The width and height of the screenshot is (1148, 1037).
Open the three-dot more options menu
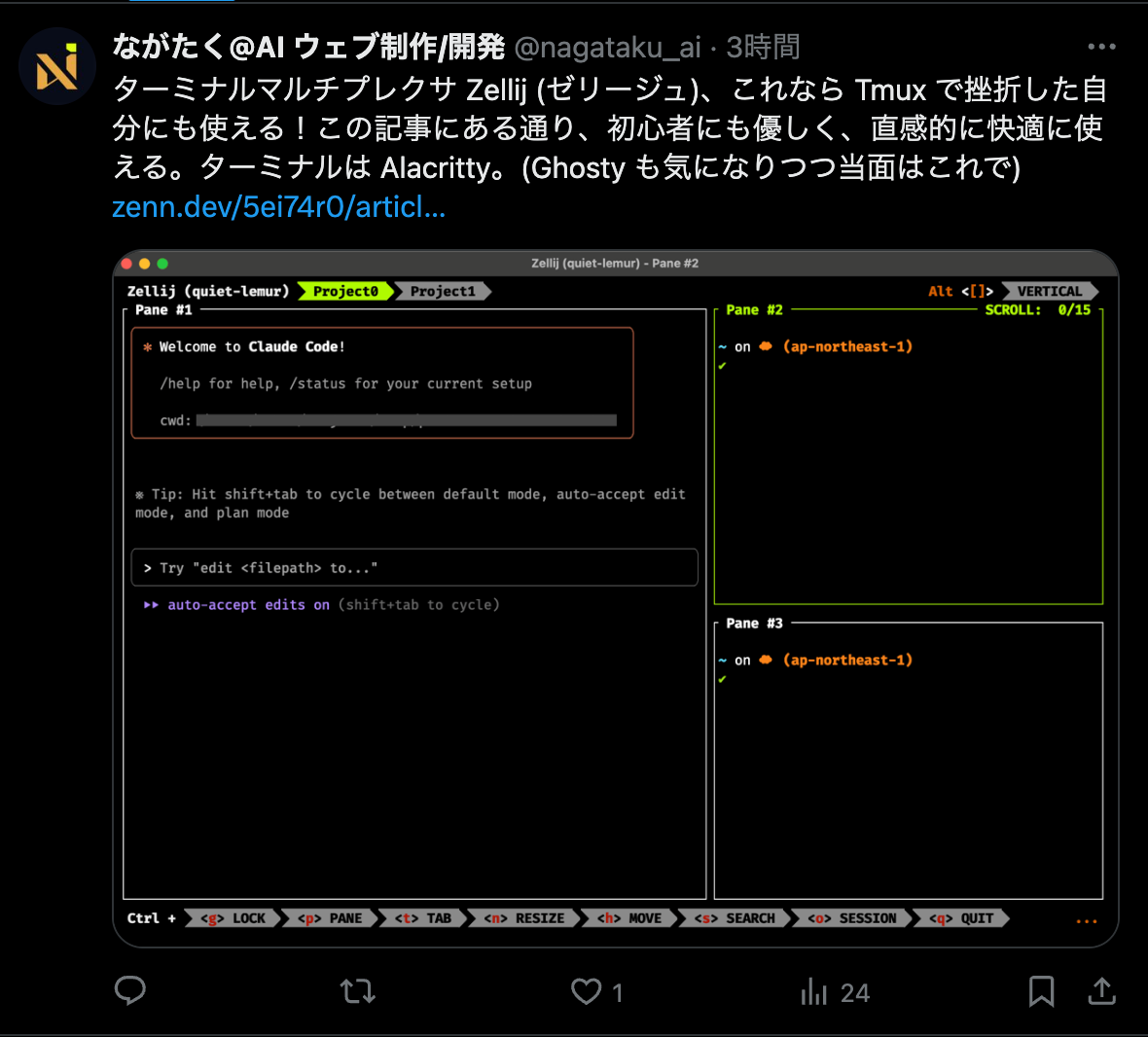(x=1101, y=47)
